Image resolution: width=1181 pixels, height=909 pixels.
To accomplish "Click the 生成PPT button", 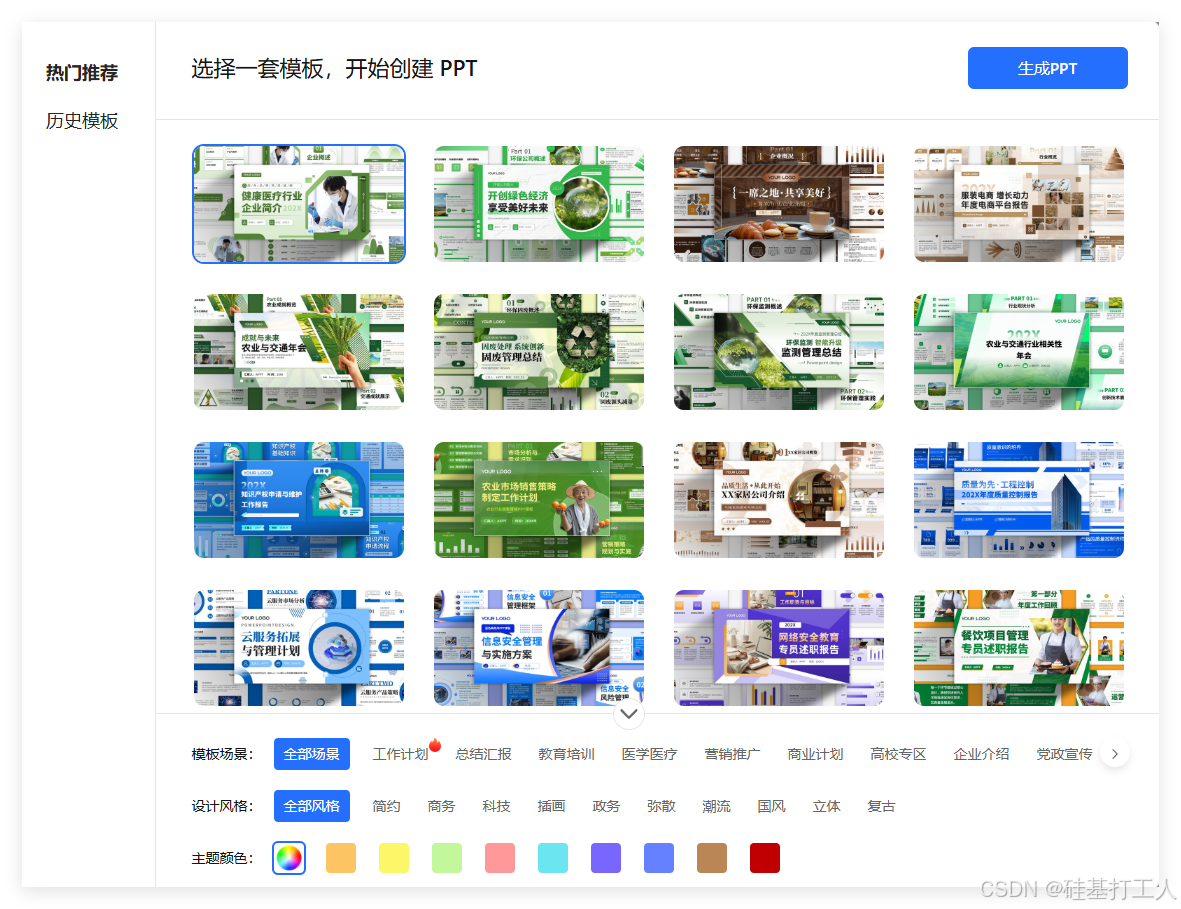I will coord(1047,67).
